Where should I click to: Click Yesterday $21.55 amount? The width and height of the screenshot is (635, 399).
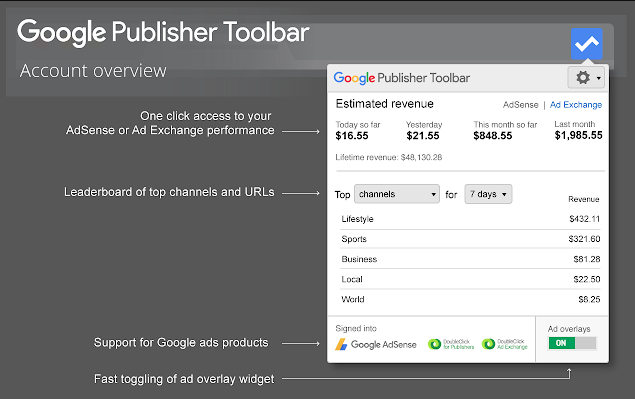(x=423, y=136)
